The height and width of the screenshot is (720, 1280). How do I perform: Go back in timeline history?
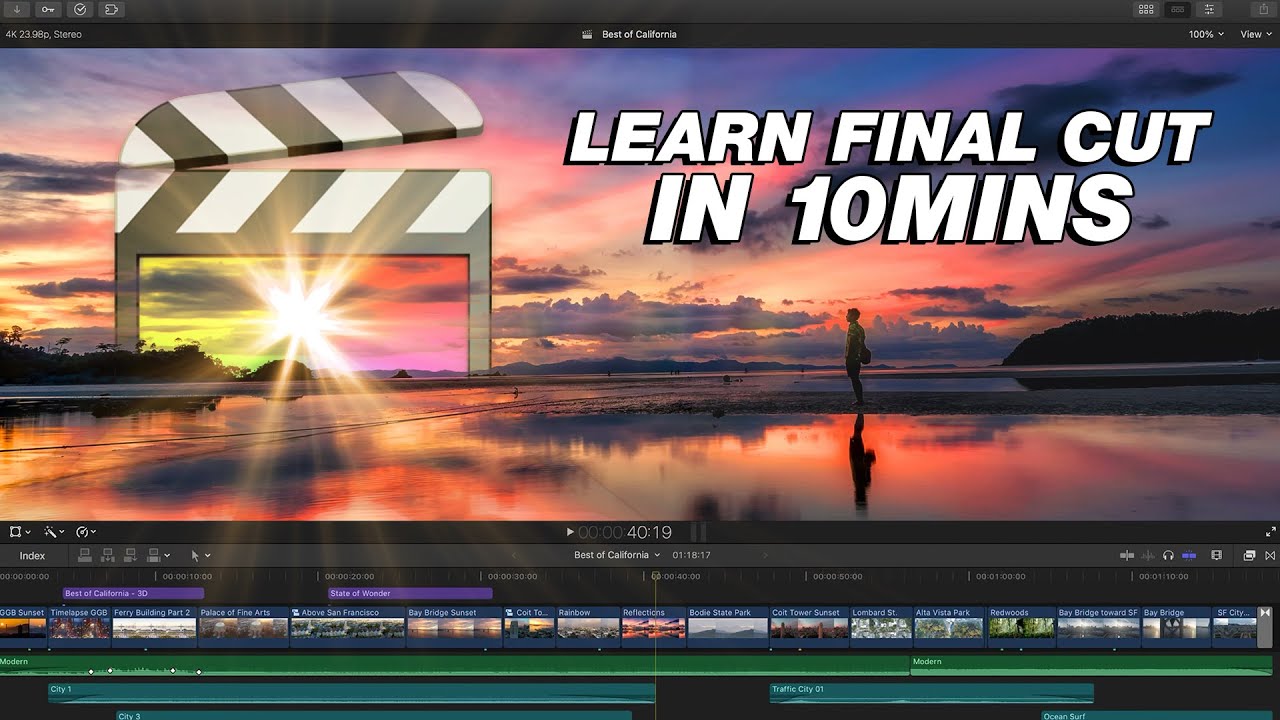[x=515, y=555]
